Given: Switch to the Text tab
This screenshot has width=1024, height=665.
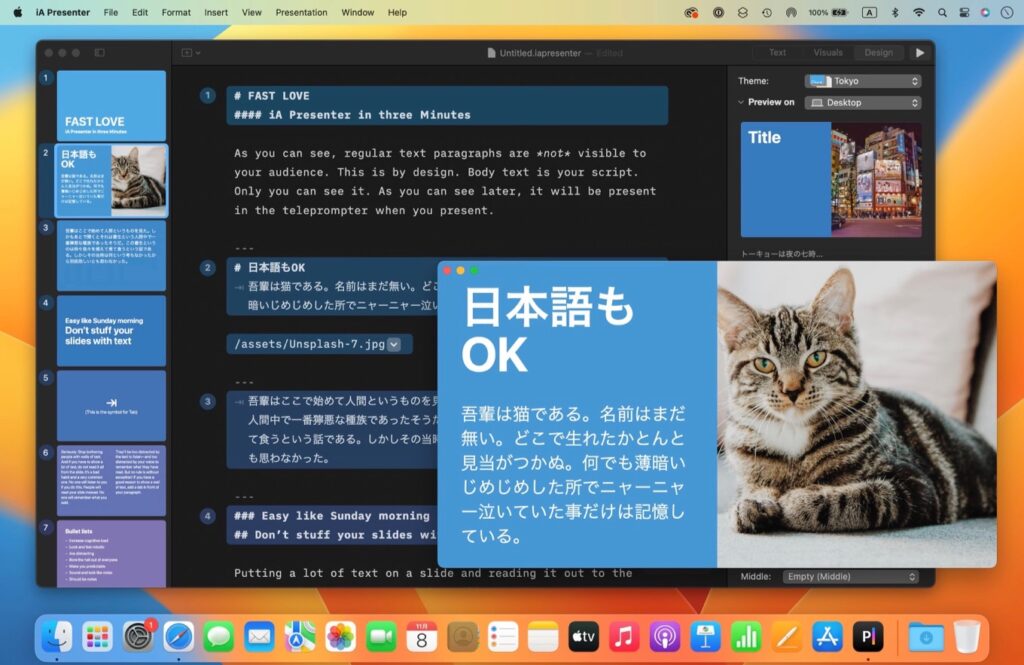Looking at the screenshot, I should point(777,52).
